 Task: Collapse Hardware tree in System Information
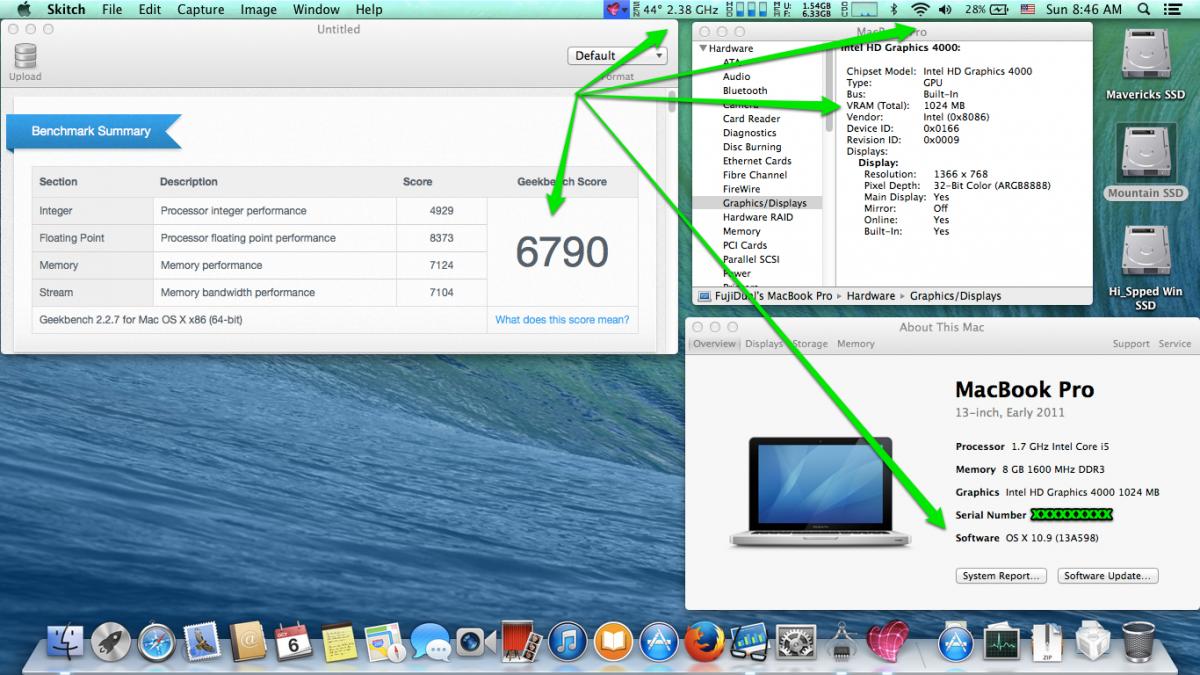pyautogui.click(x=703, y=48)
